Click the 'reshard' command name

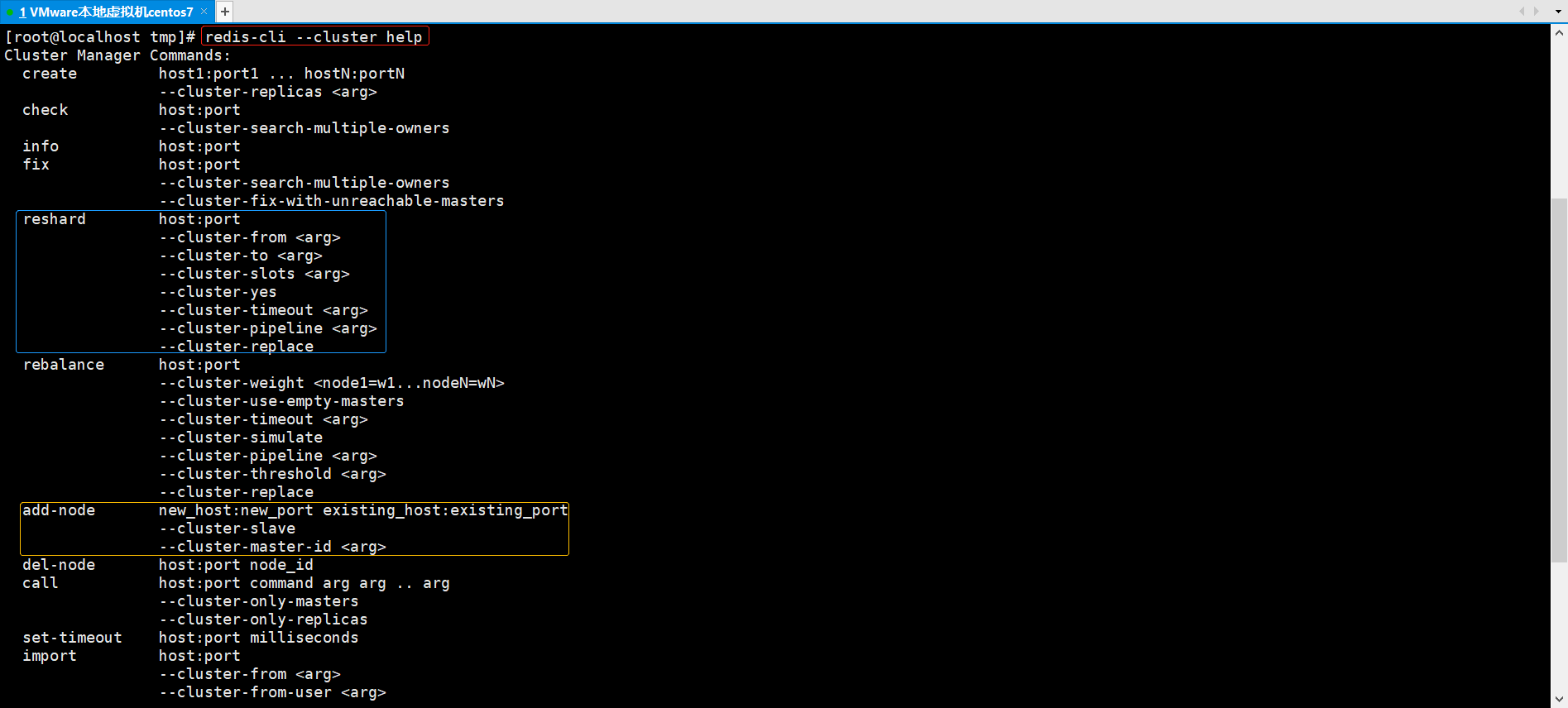[x=55, y=219]
